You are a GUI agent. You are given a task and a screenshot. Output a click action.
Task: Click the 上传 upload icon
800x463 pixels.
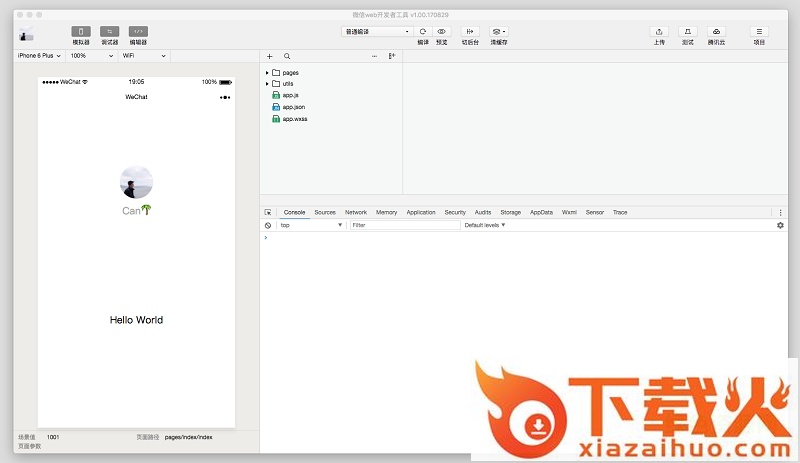pos(659,32)
